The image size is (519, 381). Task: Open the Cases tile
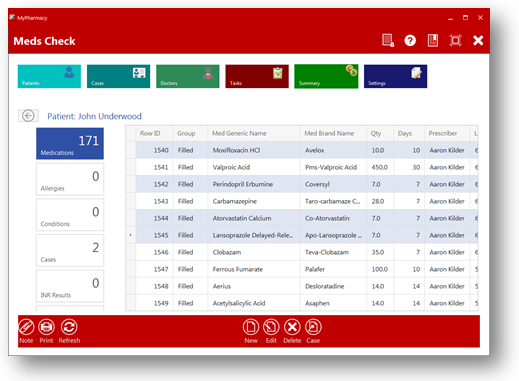[118, 76]
